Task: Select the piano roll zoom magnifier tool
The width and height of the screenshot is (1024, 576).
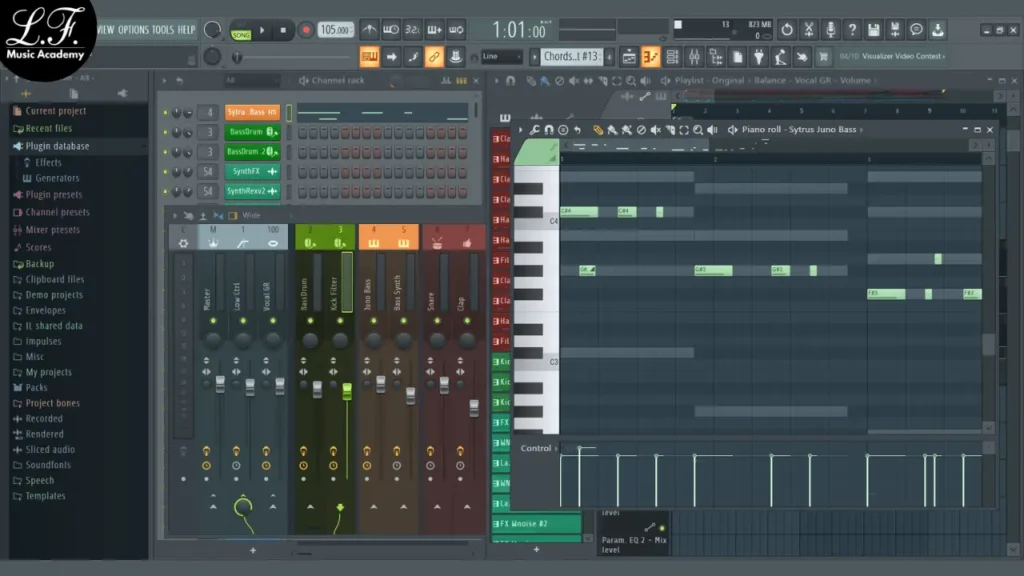Action: click(698, 130)
